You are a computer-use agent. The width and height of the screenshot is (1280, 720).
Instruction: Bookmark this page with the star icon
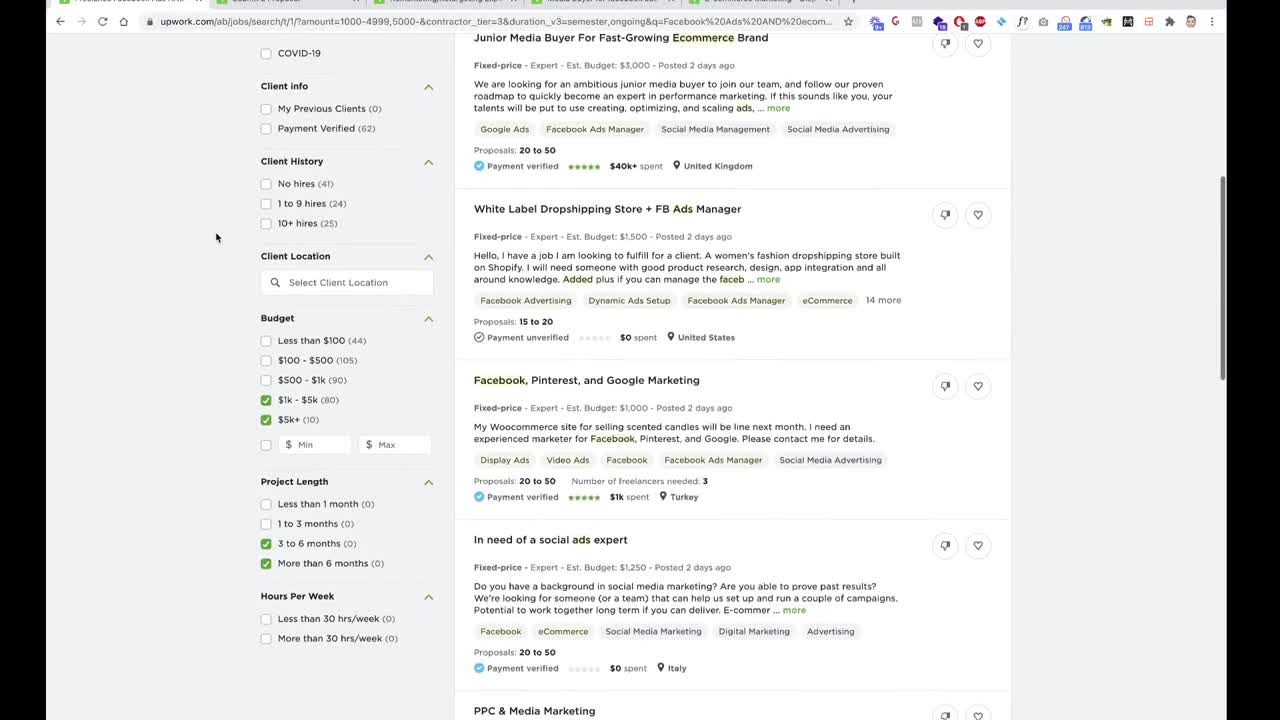click(x=848, y=21)
